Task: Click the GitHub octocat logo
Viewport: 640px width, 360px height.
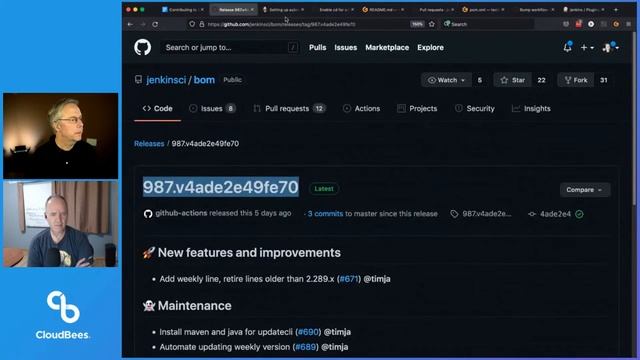Action: 142,47
